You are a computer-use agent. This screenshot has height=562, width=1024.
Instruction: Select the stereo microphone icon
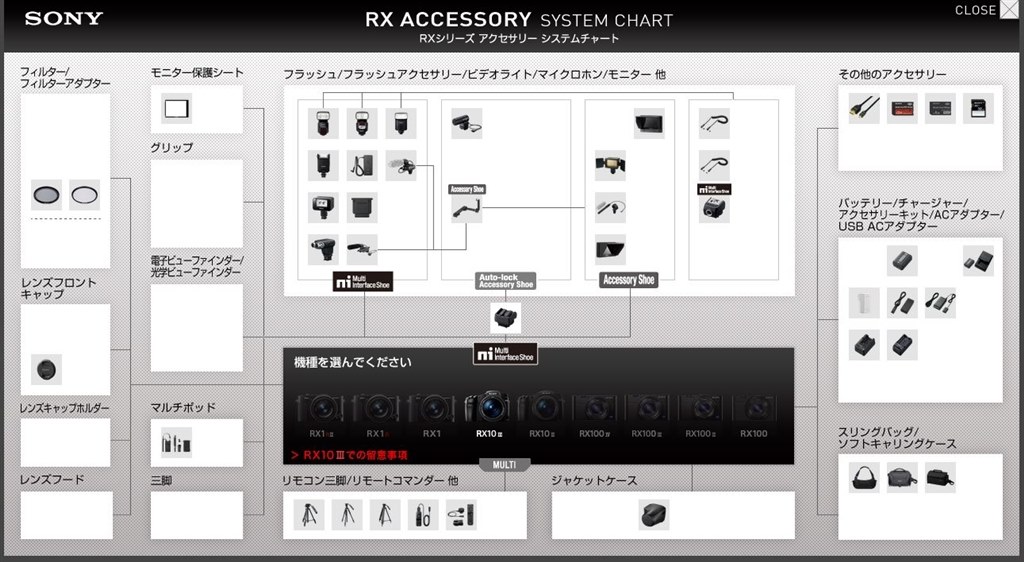pyautogui.click(x=323, y=249)
